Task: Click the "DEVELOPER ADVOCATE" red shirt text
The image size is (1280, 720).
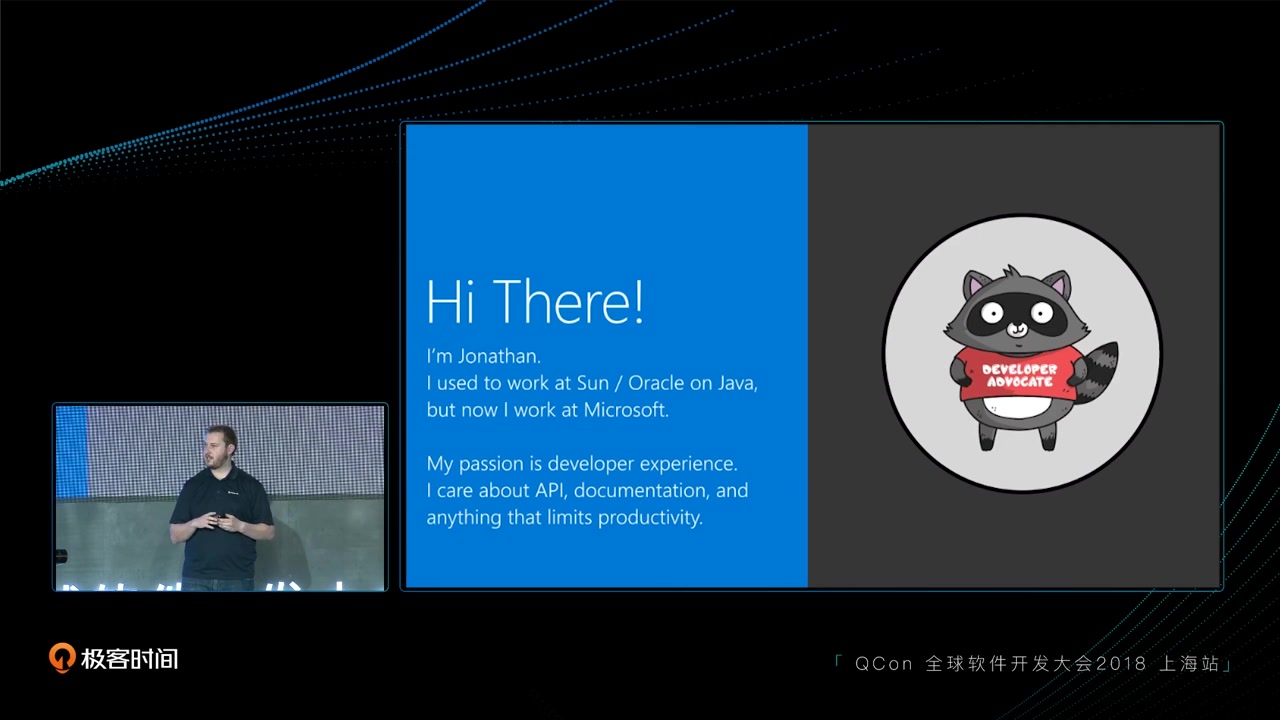Action: (x=1019, y=375)
